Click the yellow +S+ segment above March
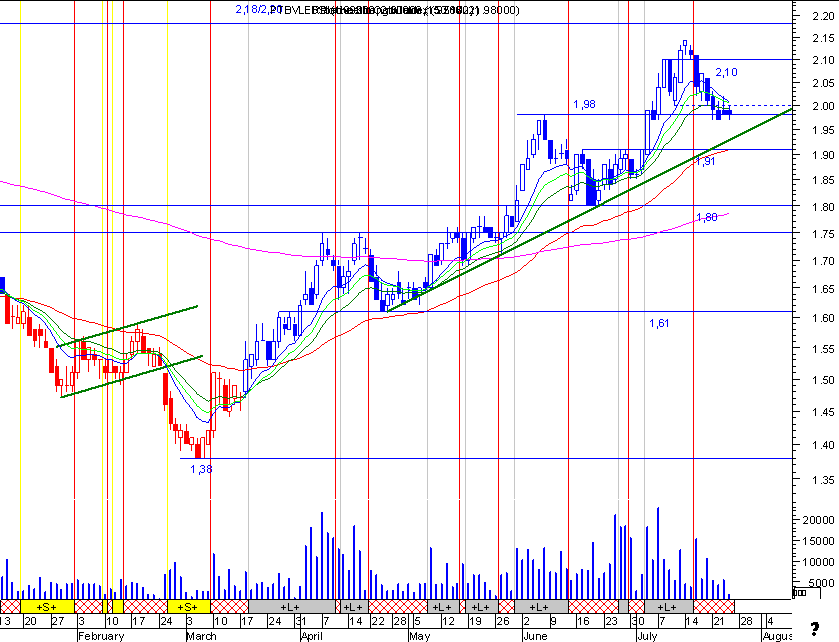839x642 pixels. click(188, 607)
